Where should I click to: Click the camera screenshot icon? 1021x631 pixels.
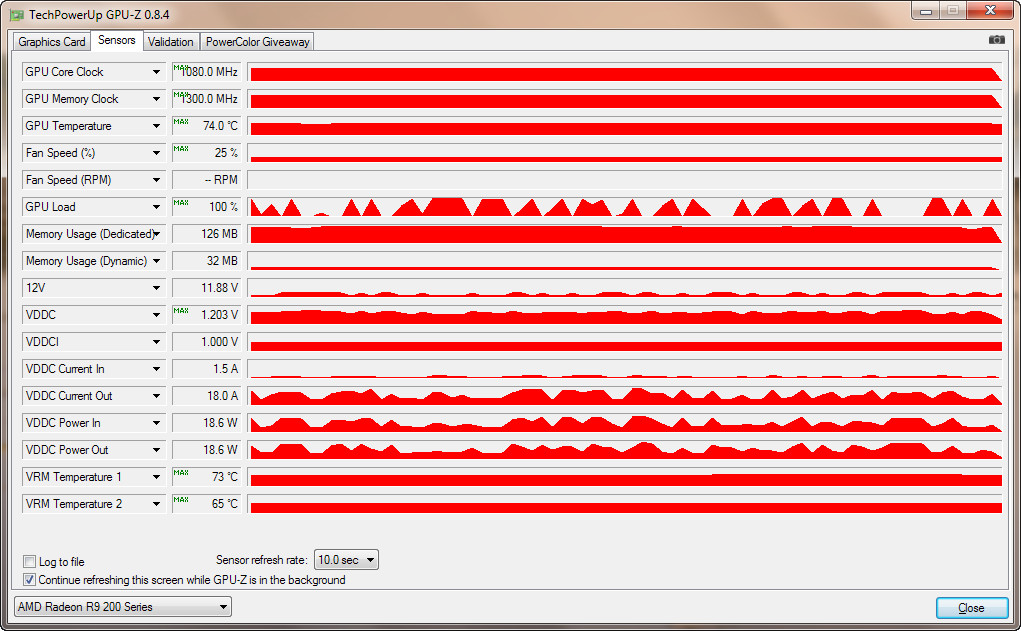[996, 40]
